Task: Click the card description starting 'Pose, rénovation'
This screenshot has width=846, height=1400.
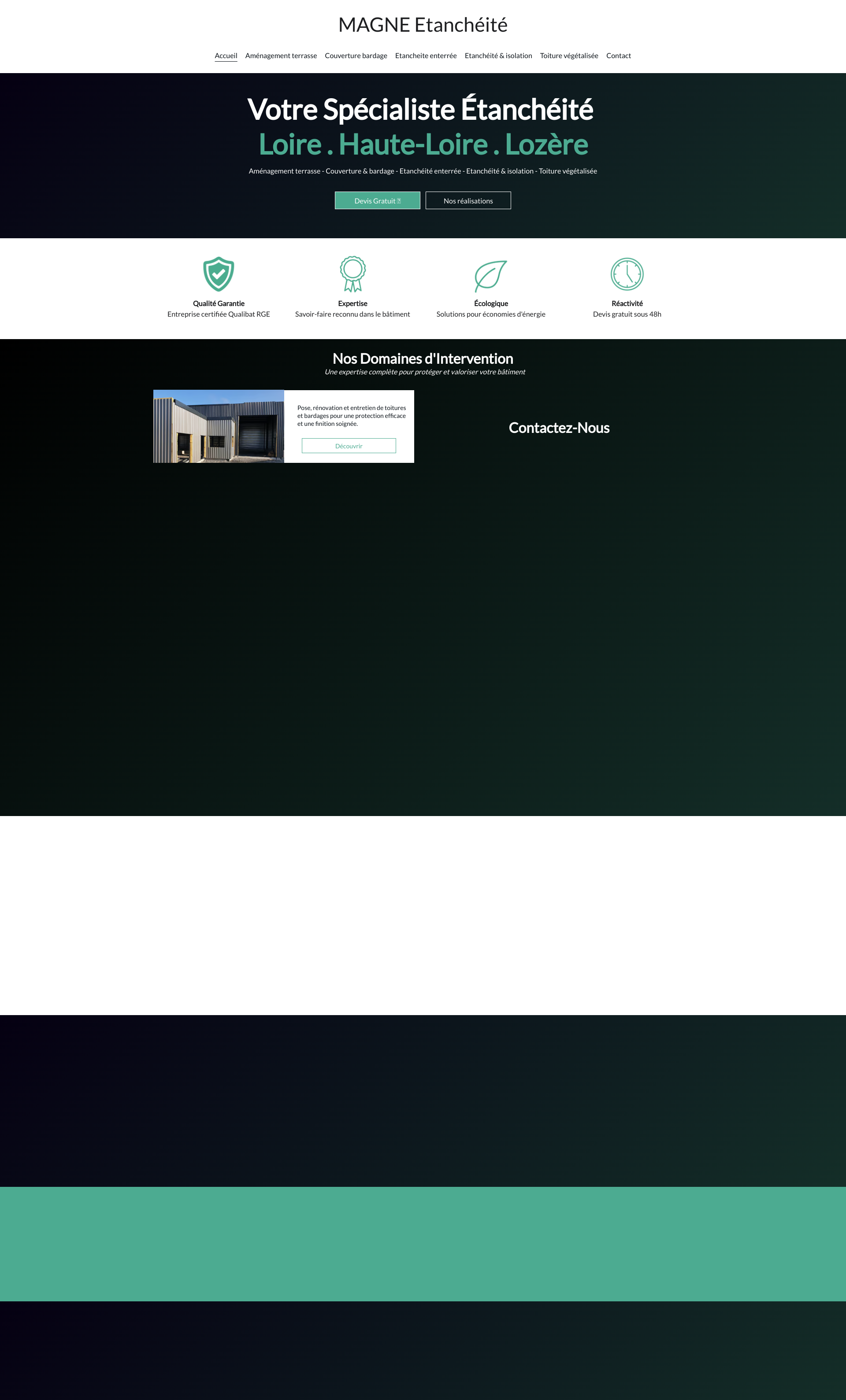Action: click(351, 416)
